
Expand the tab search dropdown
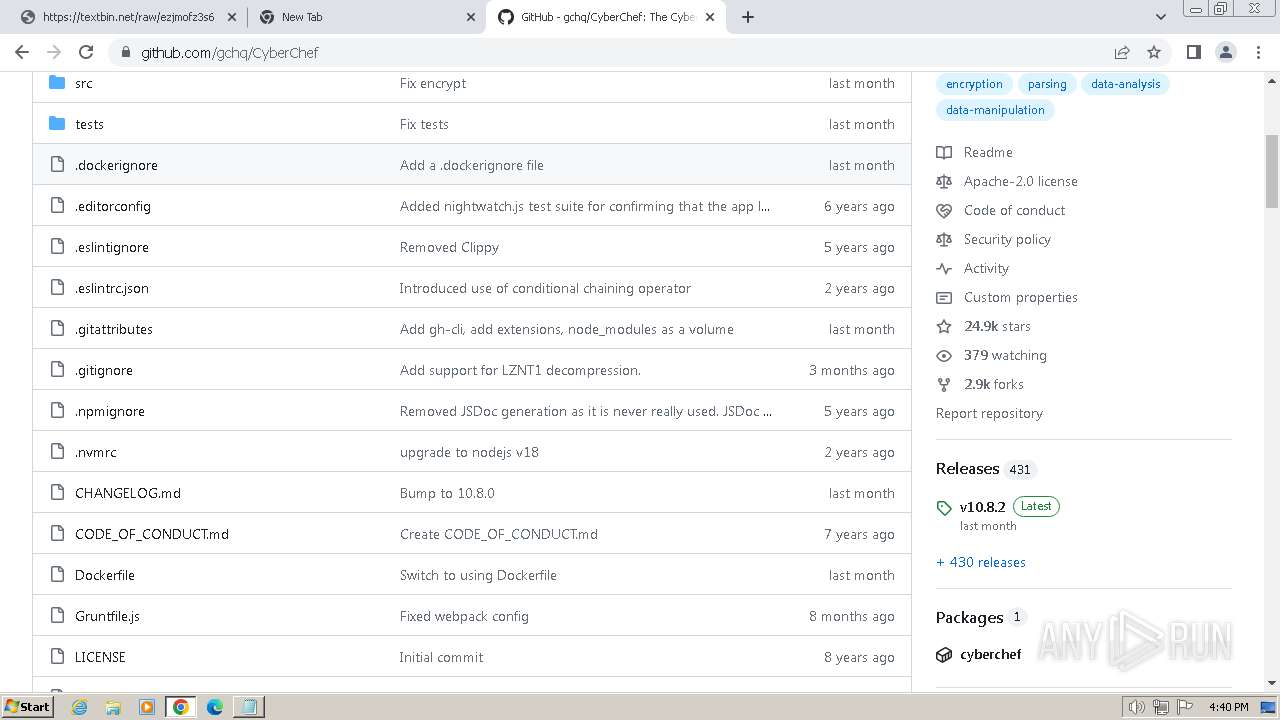pyautogui.click(x=1161, y=17)
